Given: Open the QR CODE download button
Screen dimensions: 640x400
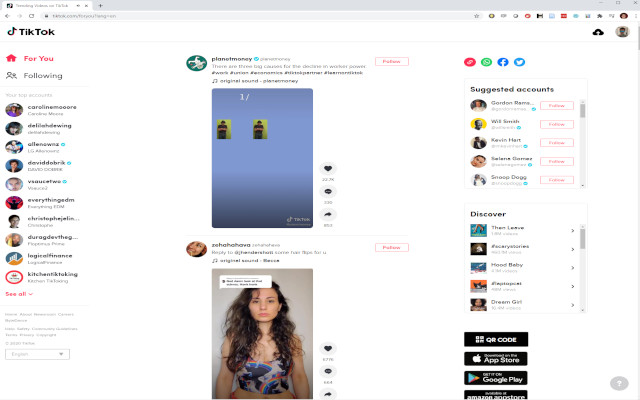Looking at the screenshot, I should point(496,339).
